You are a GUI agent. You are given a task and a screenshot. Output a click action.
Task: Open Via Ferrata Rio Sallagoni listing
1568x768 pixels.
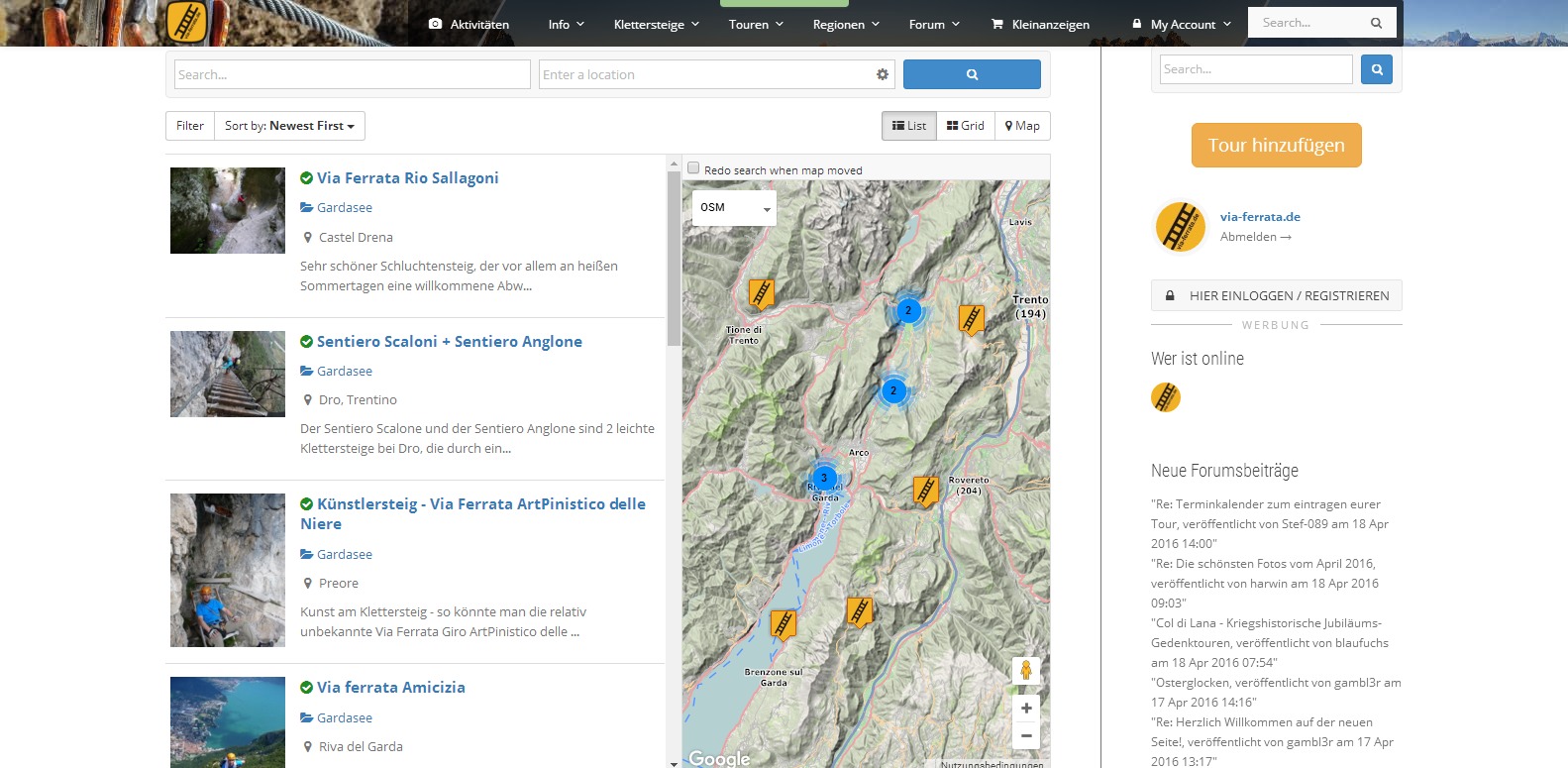coord(407,178)
